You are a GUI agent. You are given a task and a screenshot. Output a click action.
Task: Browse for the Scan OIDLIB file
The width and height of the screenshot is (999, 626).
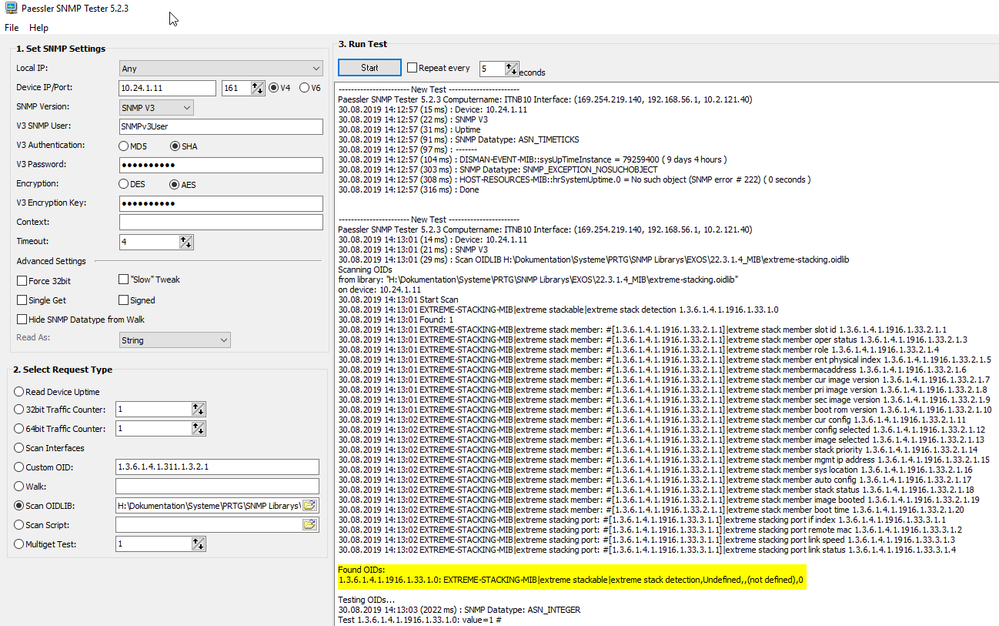tap(310, 506)
